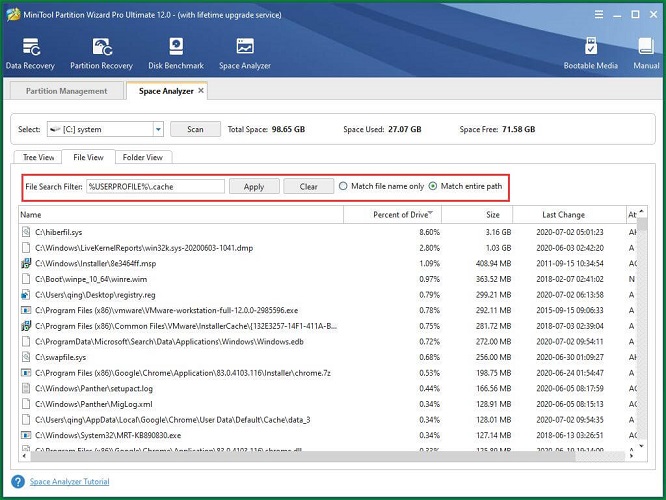
Task: Click the 3.16 GB size value
Action: click(x=498, y=232)
